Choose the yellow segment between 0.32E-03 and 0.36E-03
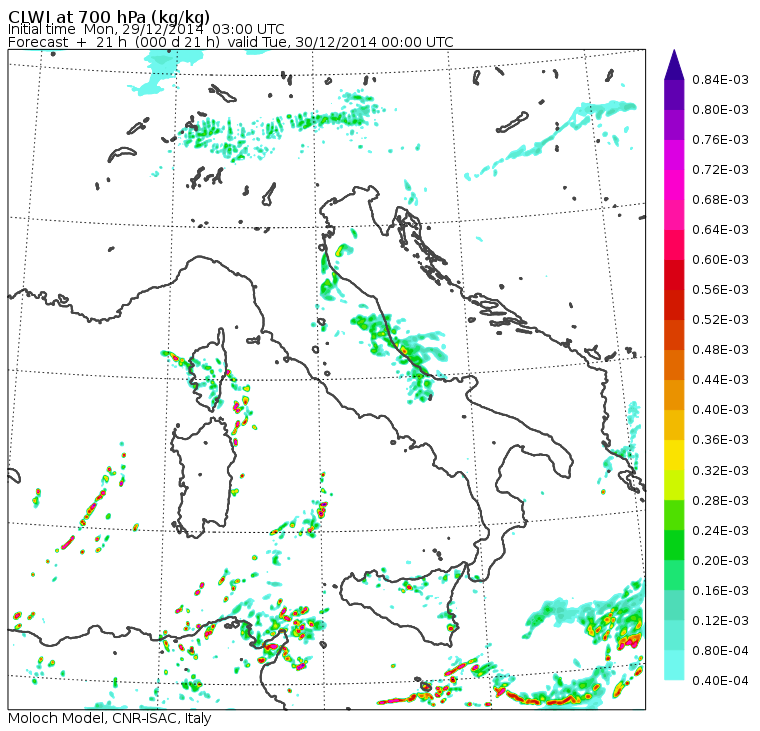Viewport: 760px width, 731px height. tap(674, 455)
